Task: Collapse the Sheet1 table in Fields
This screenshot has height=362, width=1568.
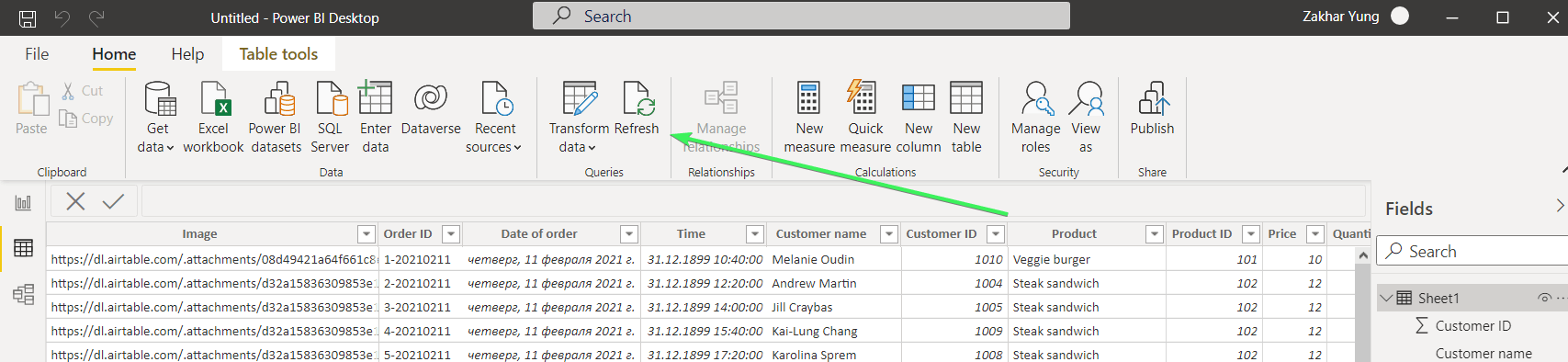Action: tap(1386, 299)
